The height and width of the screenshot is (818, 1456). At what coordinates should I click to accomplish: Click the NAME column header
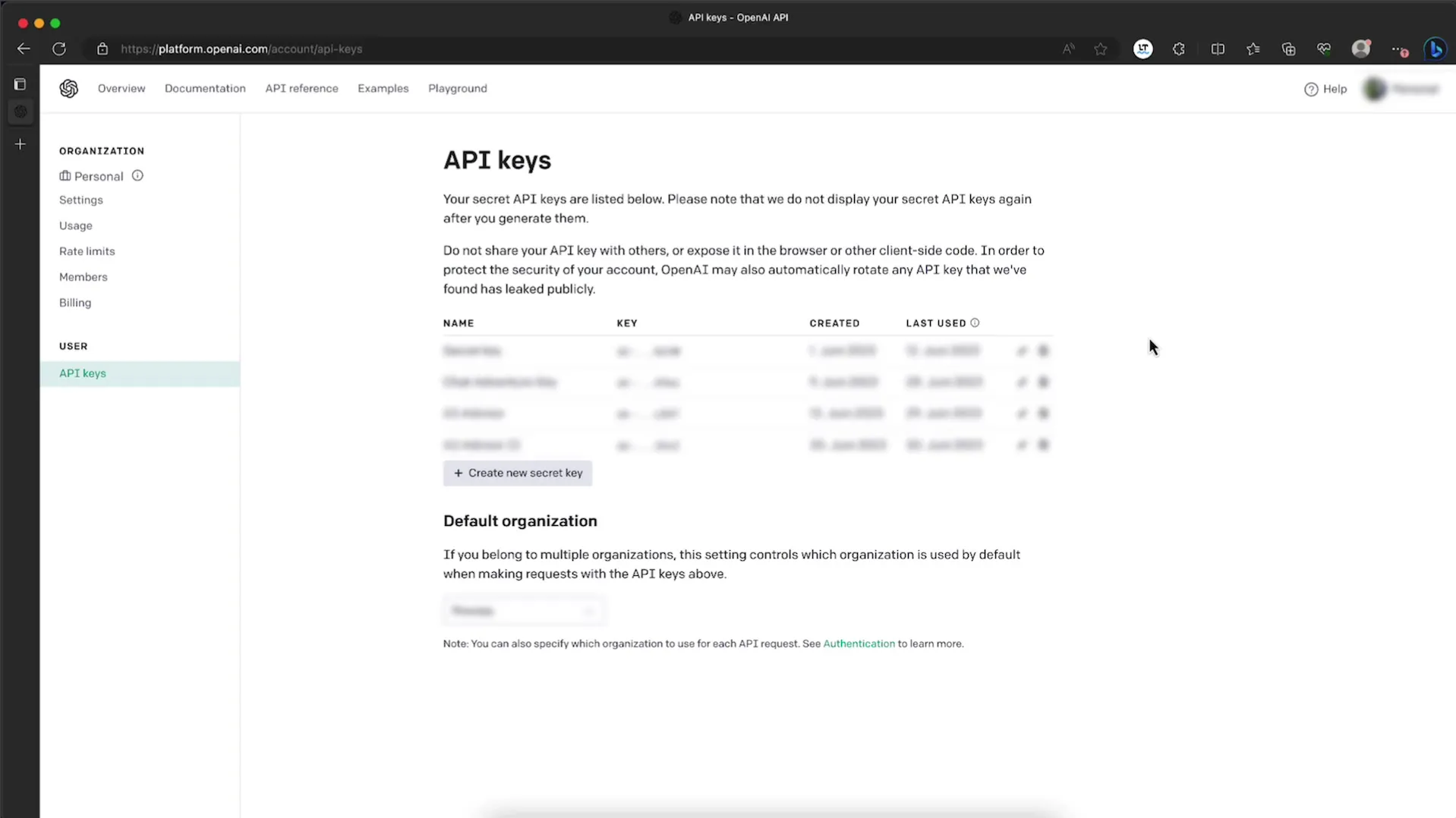tap(459, 323)
